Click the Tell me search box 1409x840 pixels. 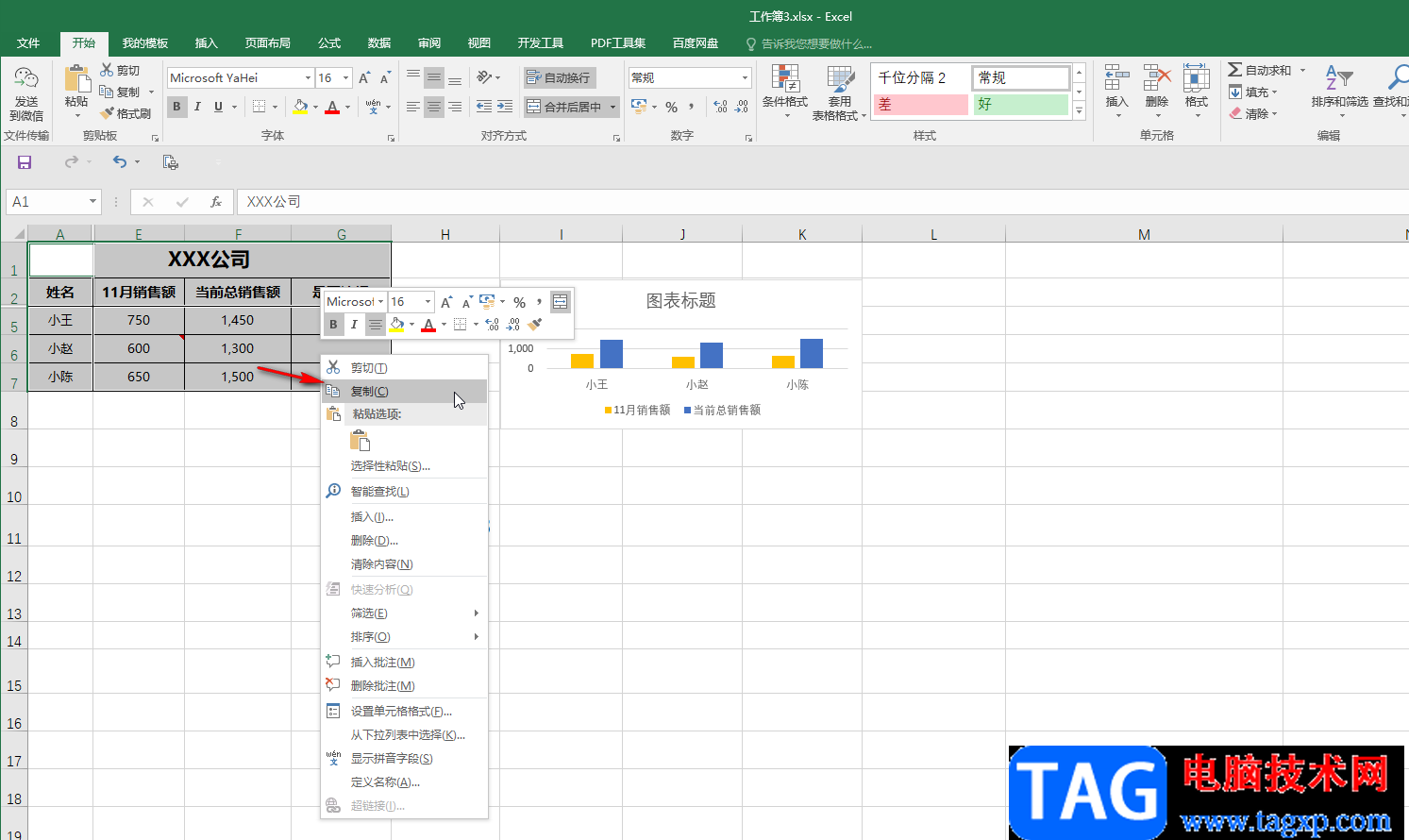809,43
